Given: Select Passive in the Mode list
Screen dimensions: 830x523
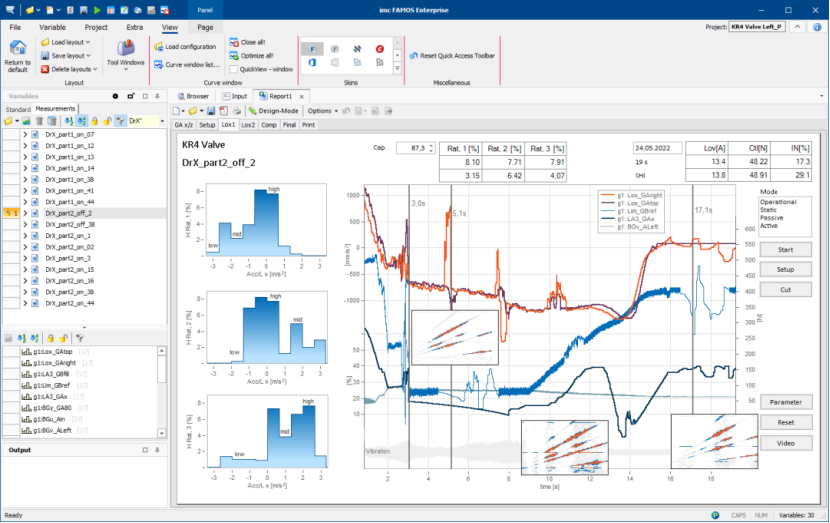Looking at the screenshot, I should coord(771,218).
